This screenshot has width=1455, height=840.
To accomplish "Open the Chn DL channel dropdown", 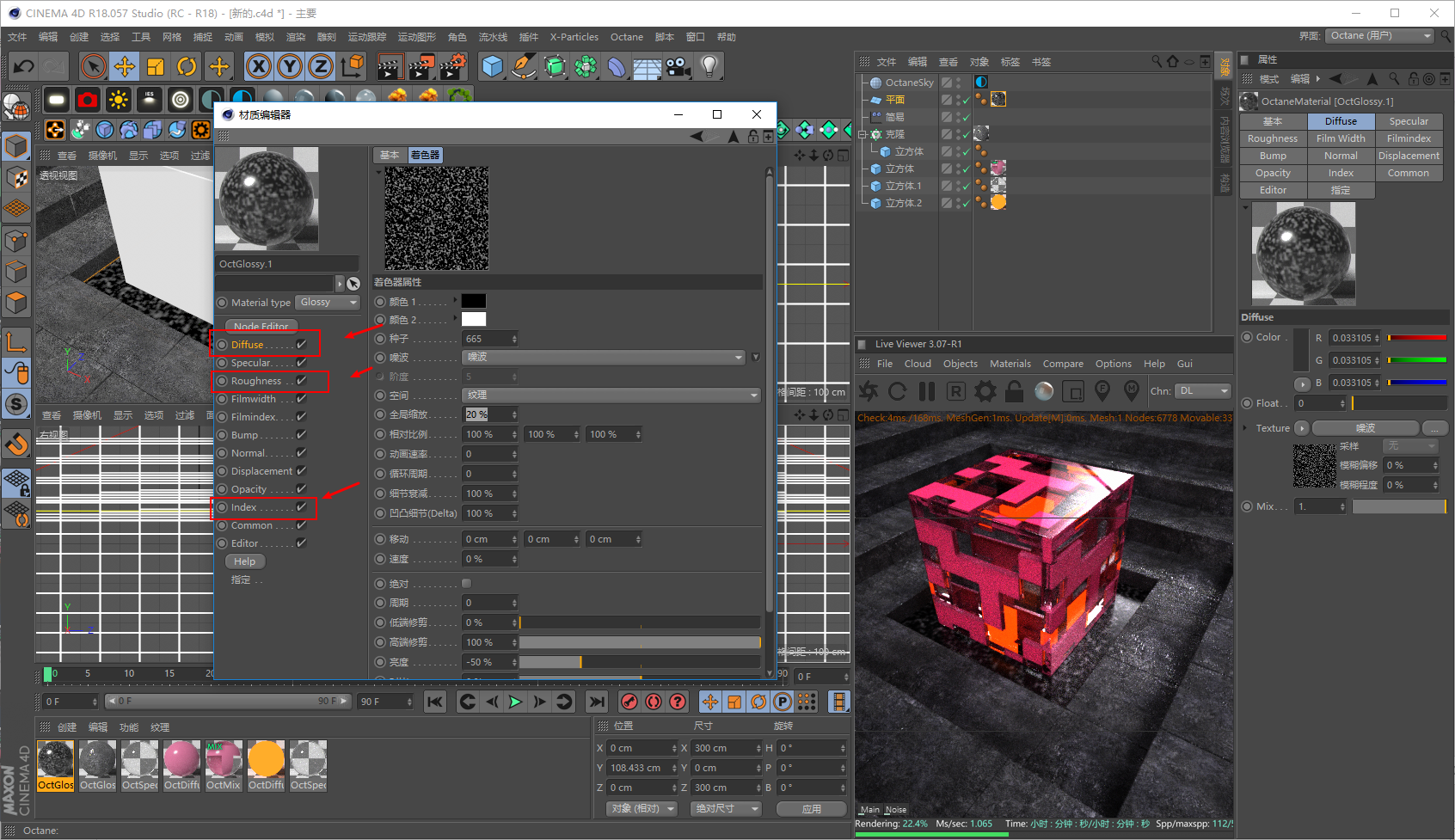I will click(x=1203, y=390).
